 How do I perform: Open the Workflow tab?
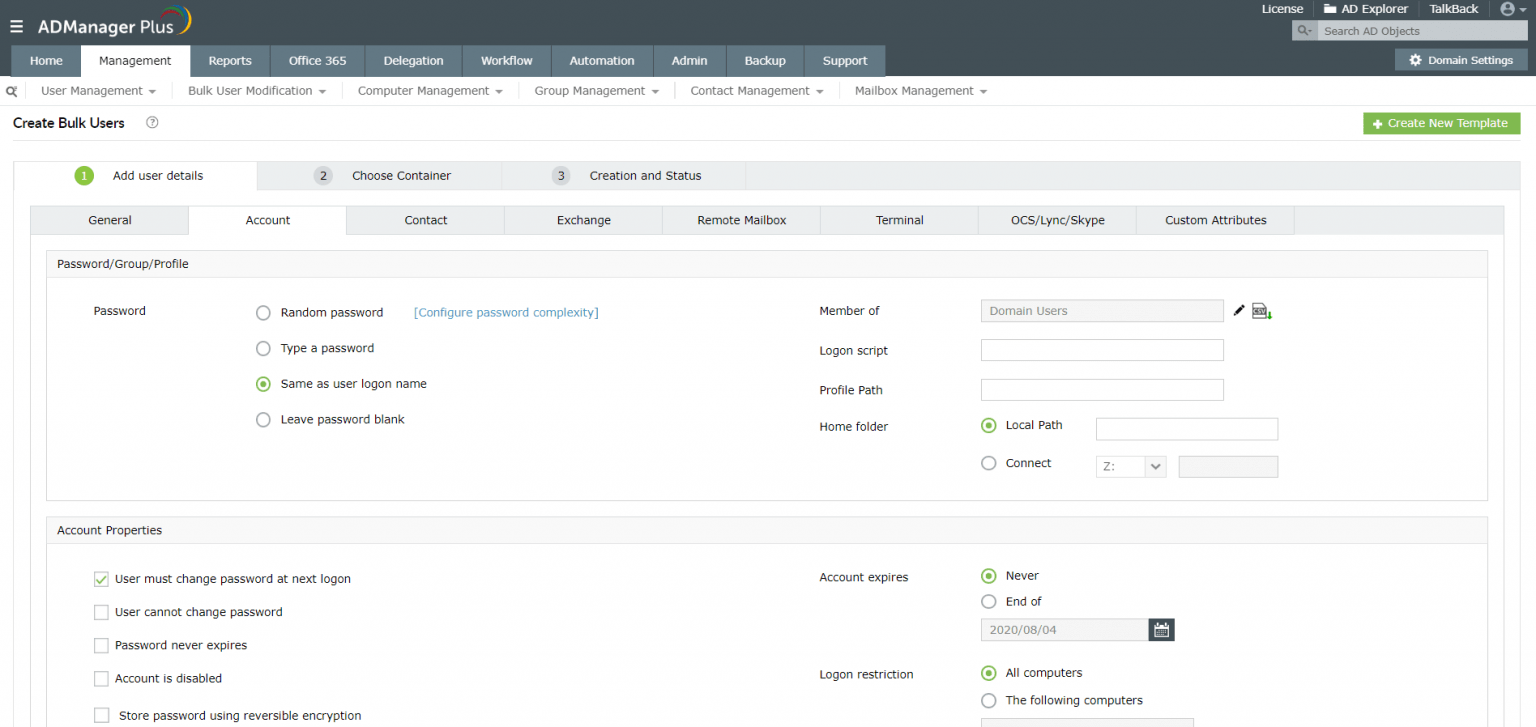[507, 61]
